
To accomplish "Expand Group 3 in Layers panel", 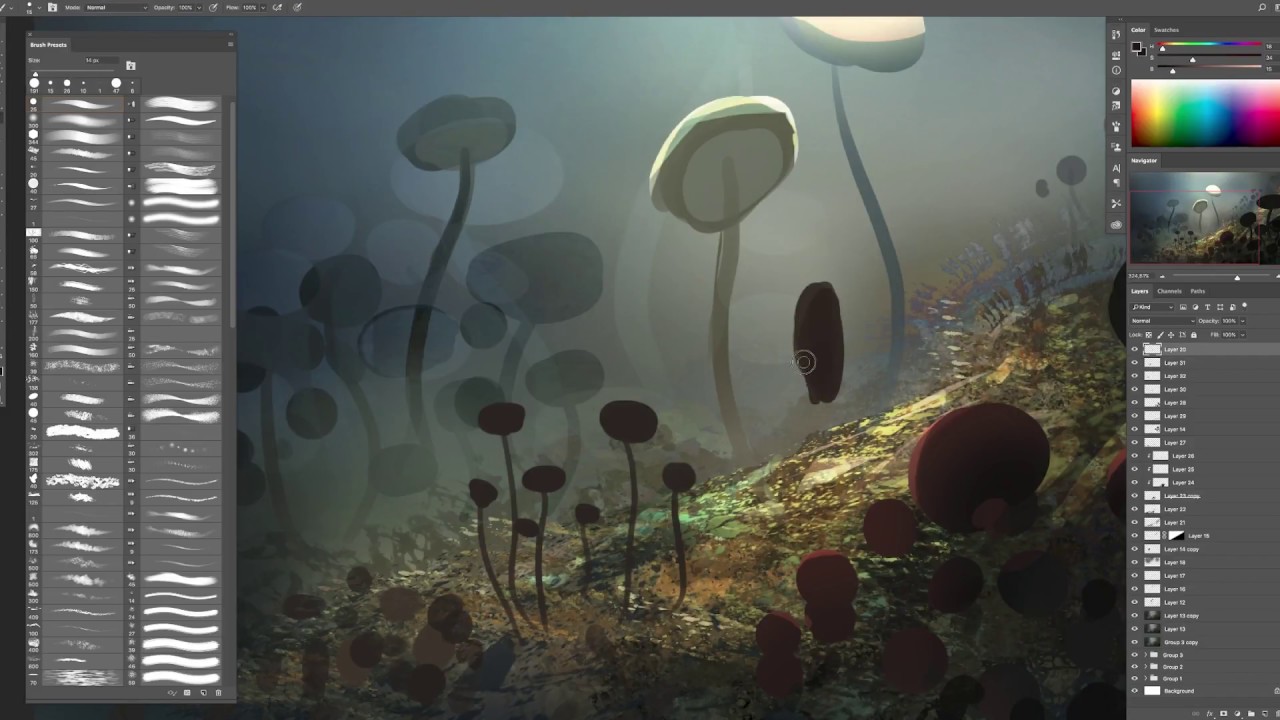I will [x=1145, y=655].
